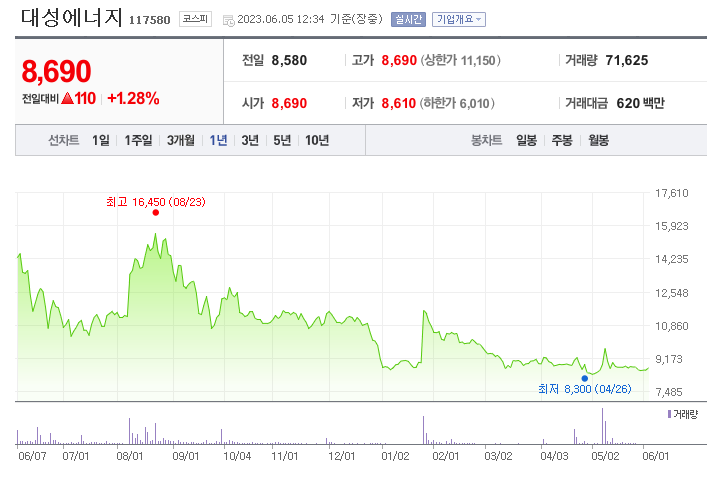The image size is (707, 480).
Task: Click the 09/01 date axis label
Action: tap(186, 456)
